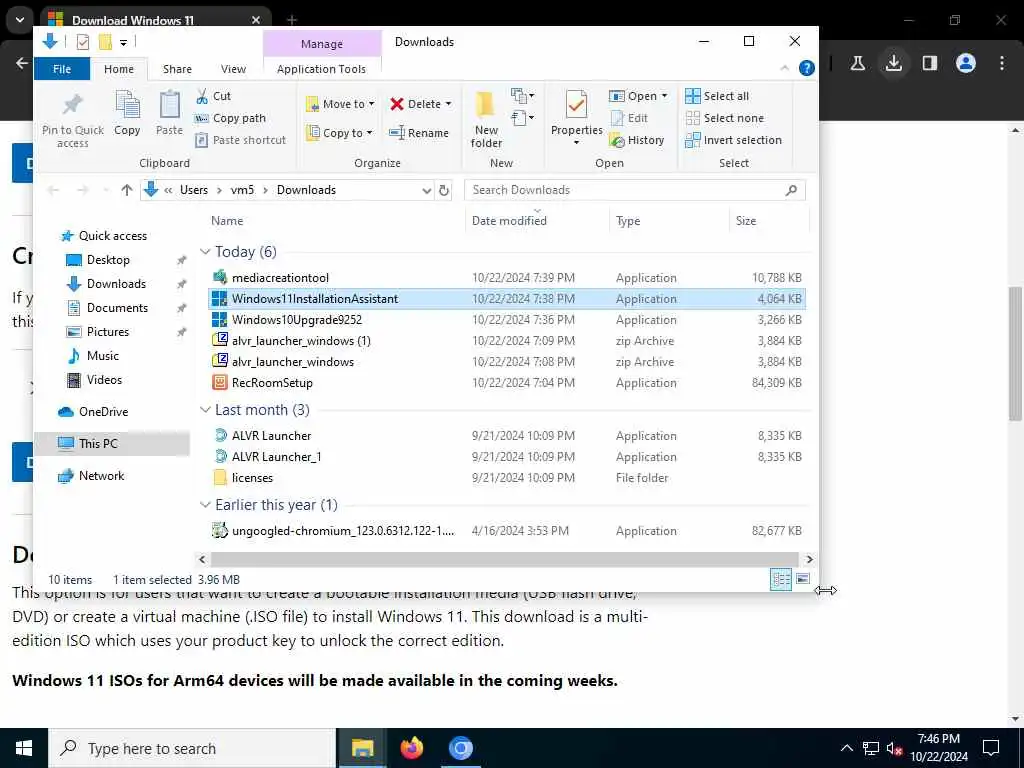Image resolution: width=1024 pixels, height=768 pixels.
Task: Collapse Earlier this year group
Action: pos(205,505)
